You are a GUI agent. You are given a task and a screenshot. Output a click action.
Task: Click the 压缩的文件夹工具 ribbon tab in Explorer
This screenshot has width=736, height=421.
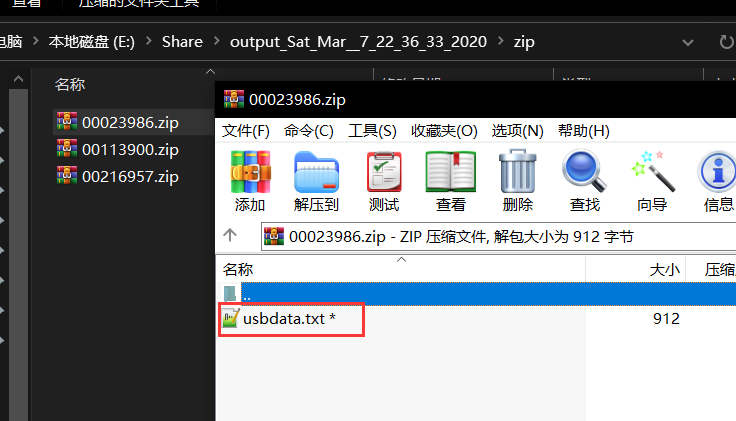pos(139,4)
